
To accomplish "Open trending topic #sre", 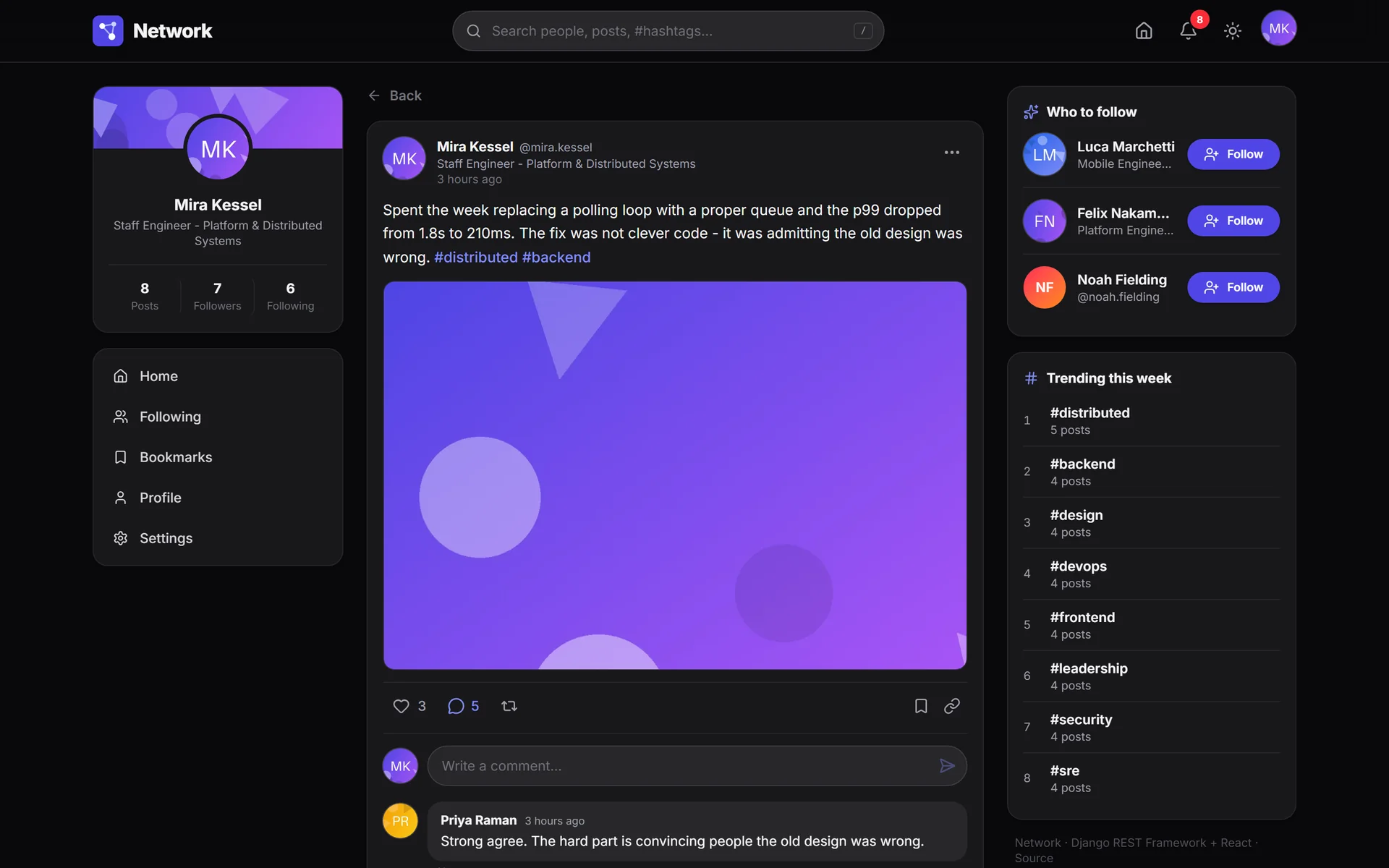I will click(x=1151, y=779).
